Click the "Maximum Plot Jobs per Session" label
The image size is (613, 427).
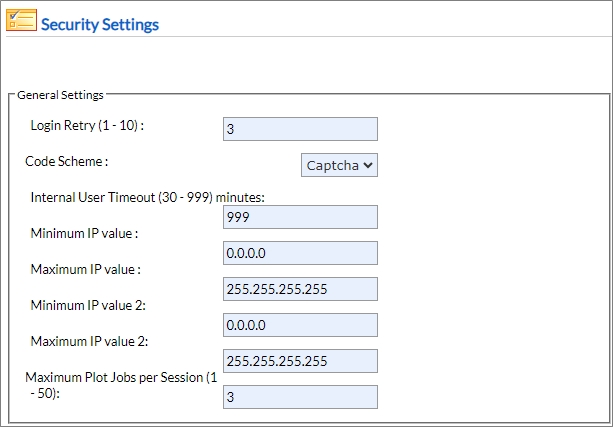tap(114, 378)
